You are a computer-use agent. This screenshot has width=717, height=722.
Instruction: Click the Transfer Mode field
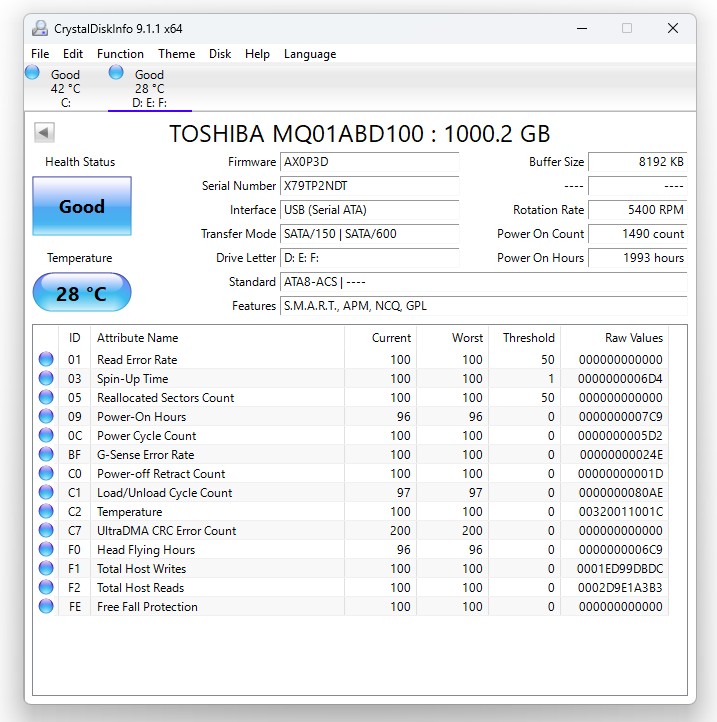pos(369,234)
